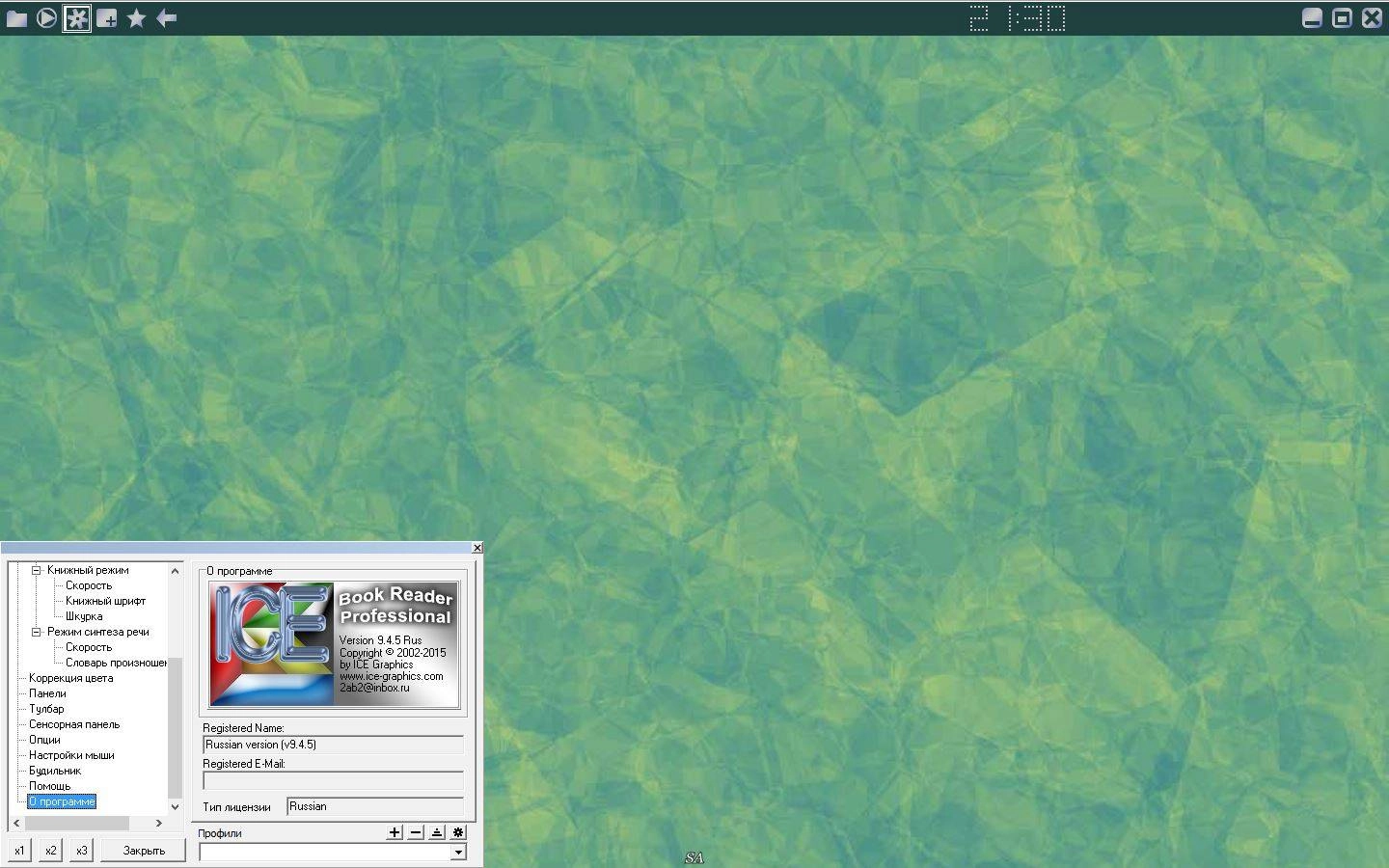
Task: Set dialog scale with x3 button
Action: 81,851
